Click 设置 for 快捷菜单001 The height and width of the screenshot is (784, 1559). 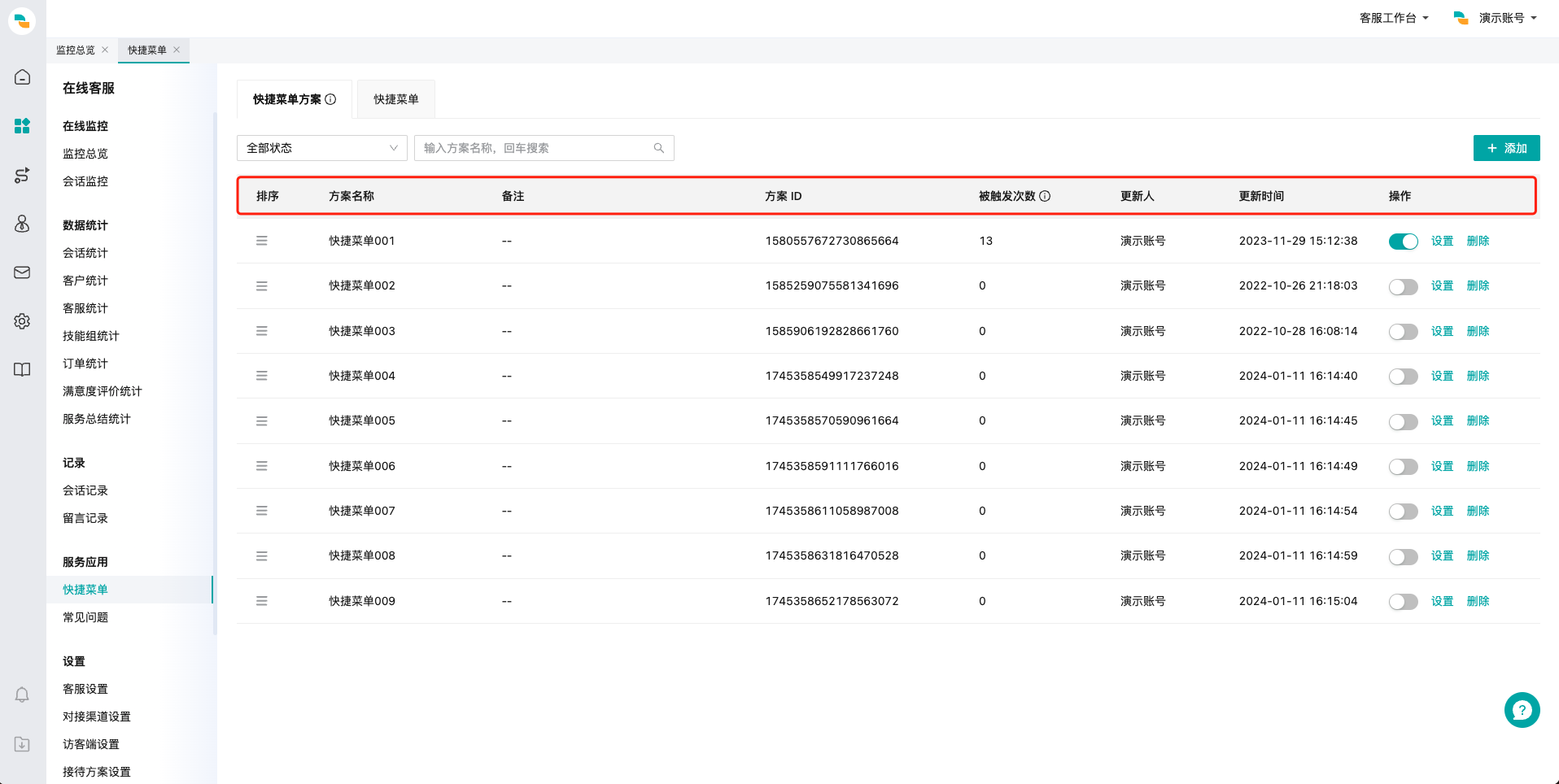1442,241
